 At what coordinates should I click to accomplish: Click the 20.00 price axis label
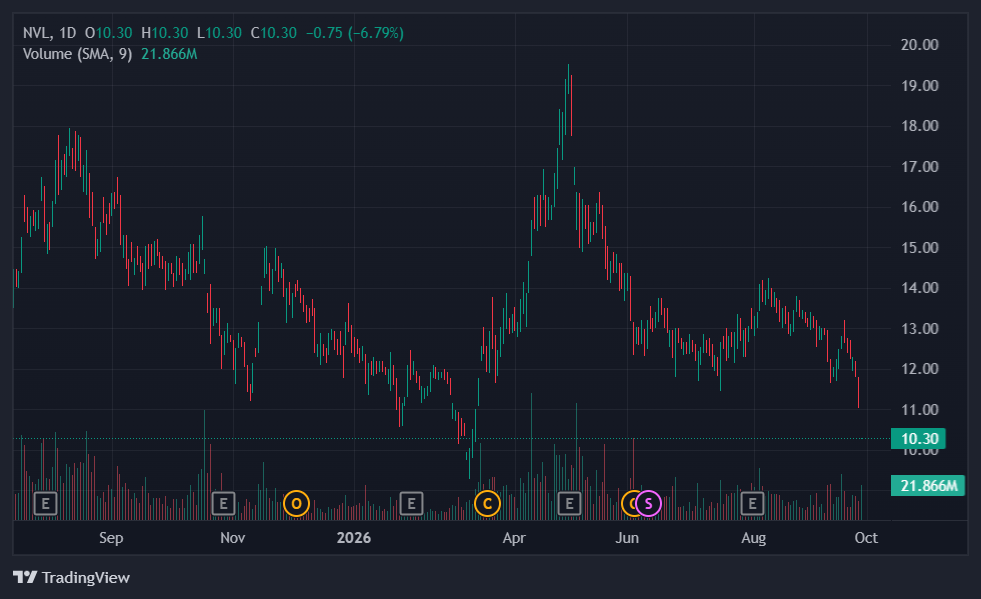[920, 45]
